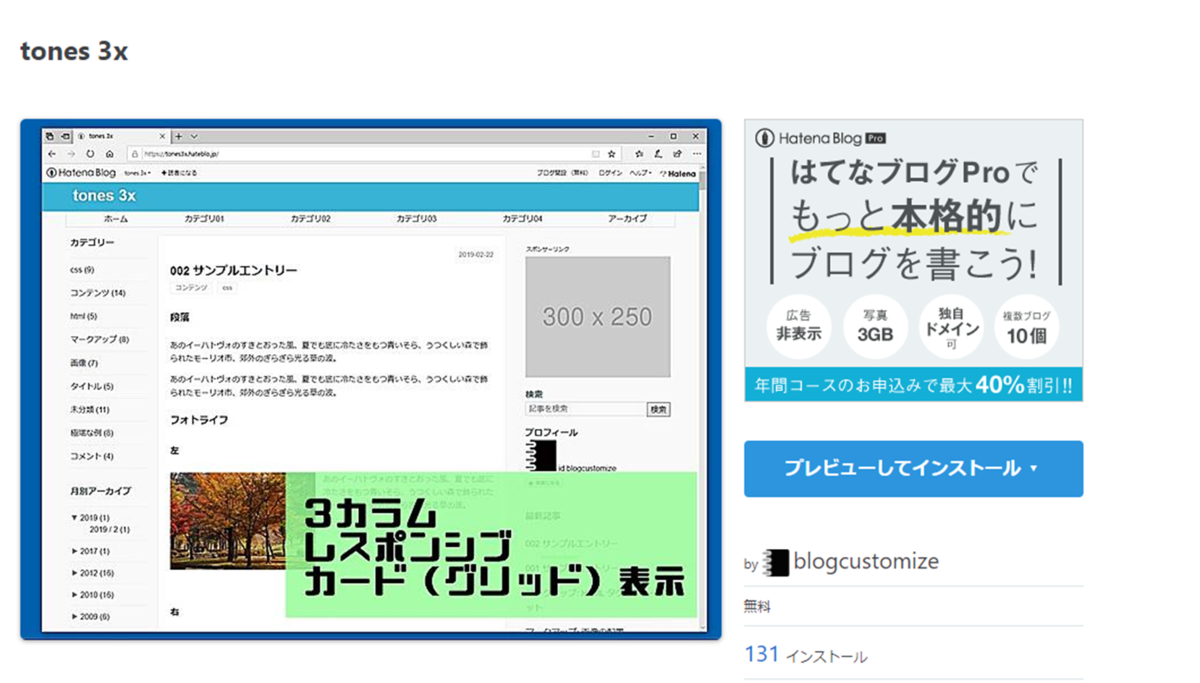The height and width of the screenshot is (683, 1200).
Task: Select the "131 インストール" count text
Action: 805,655
